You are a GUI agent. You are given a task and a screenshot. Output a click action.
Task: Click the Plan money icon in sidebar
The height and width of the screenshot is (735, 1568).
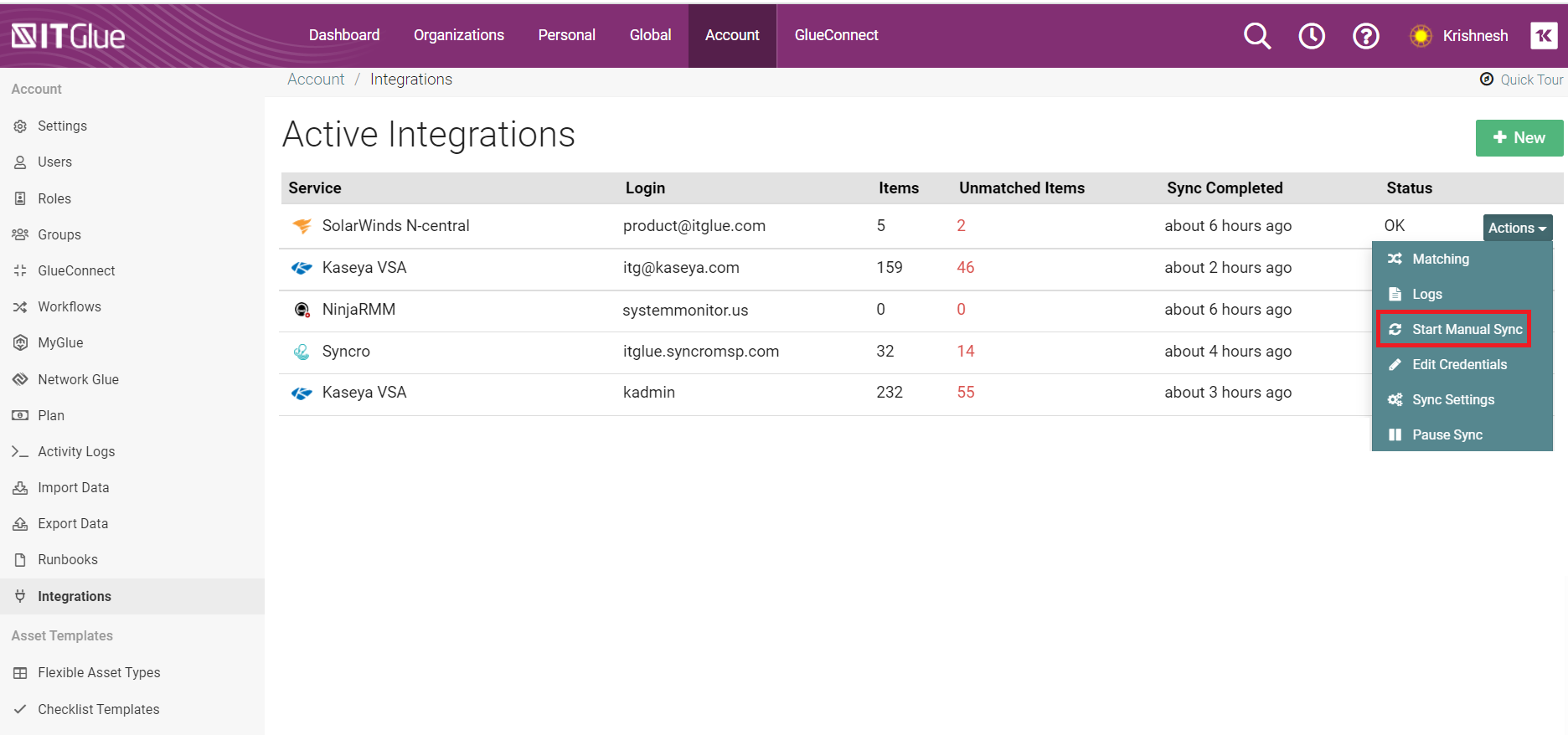pyautogui.click(x=20, y=415)
